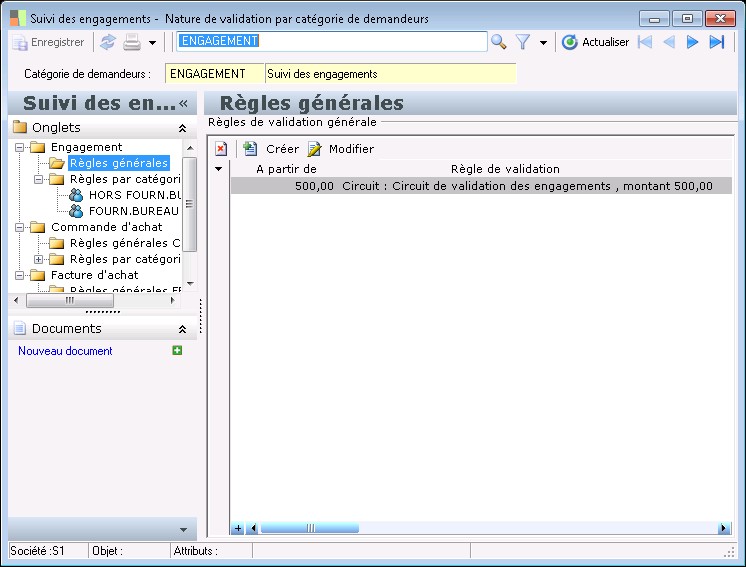Click Créer to add a validation rule
Screen dimensions: 746x567
pyautogui.click(x=272, y=149)
